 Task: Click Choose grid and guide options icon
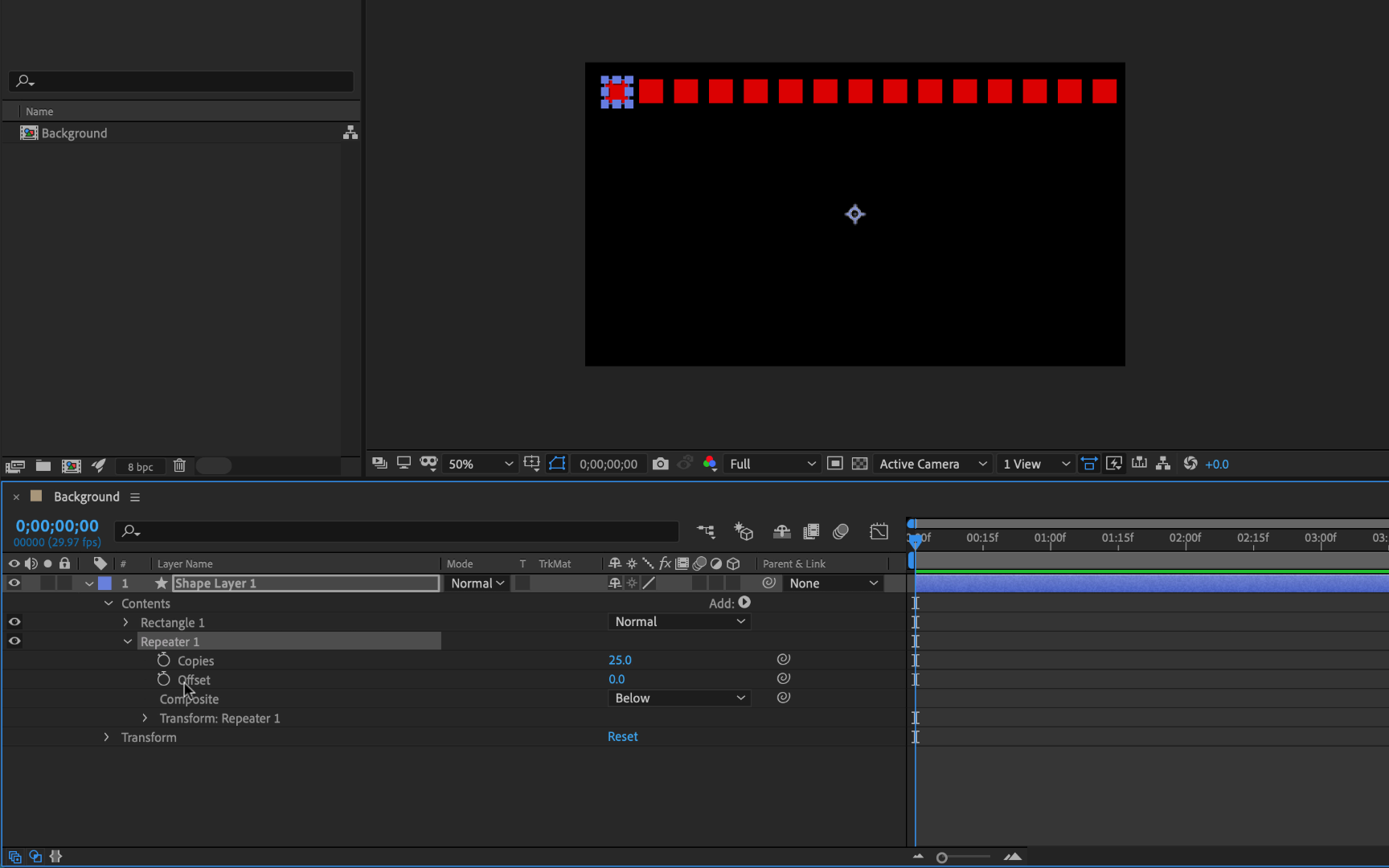[531, 463]
